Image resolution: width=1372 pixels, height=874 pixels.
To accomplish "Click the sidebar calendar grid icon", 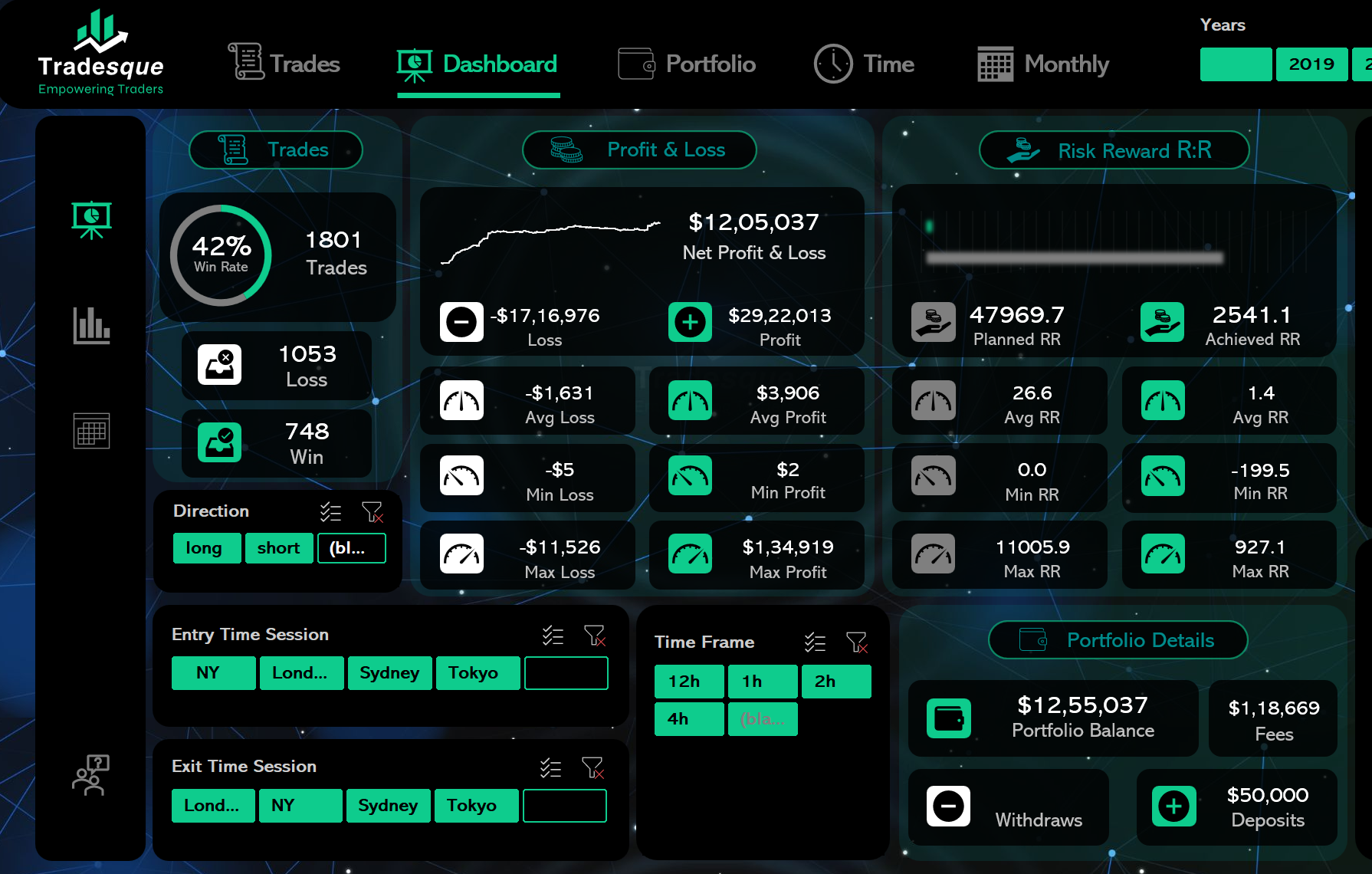I will [x=91, y=430].
